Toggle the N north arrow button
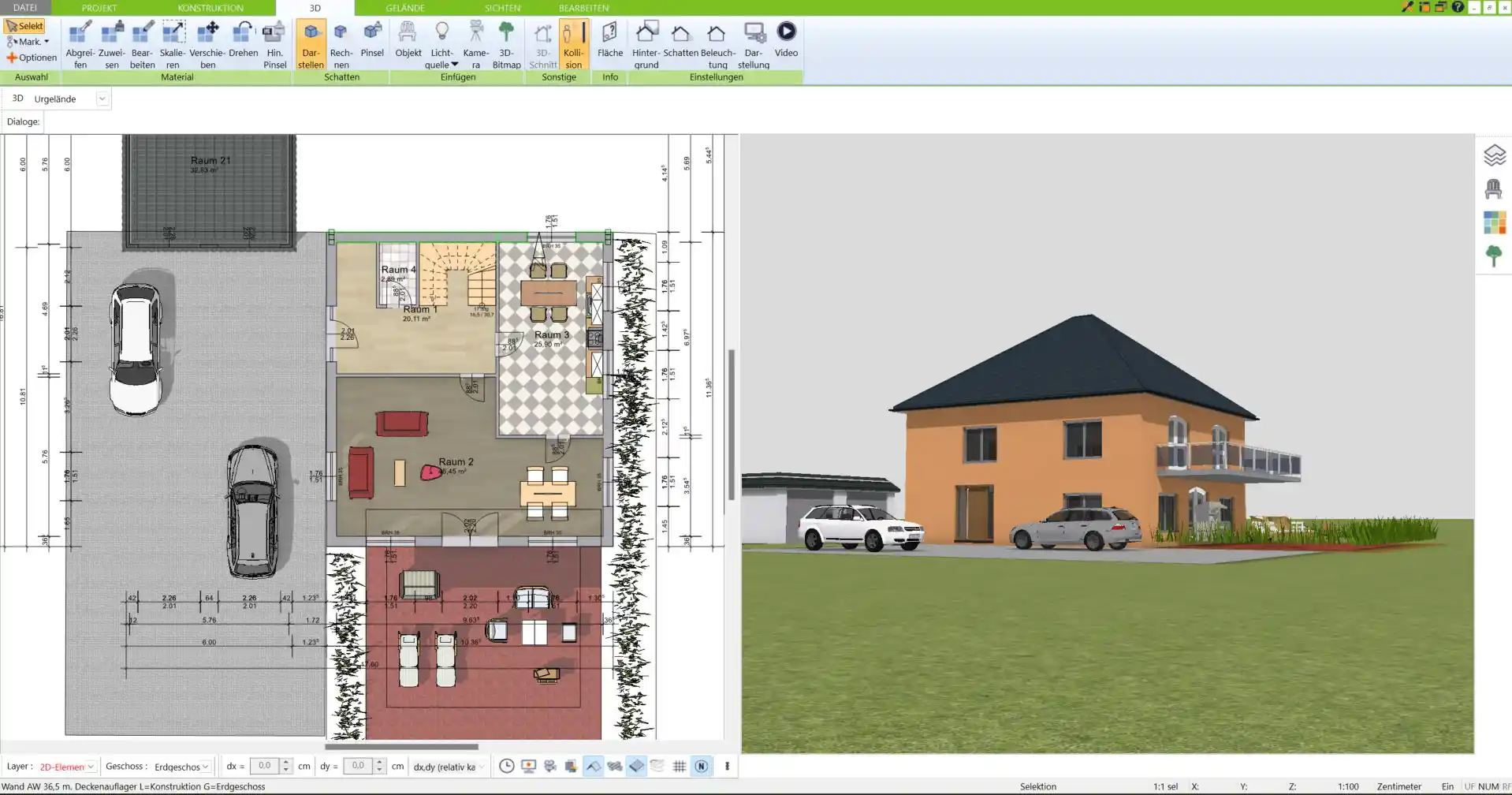Viewport: 1512px width, 795px height. (x=701, y=766)
